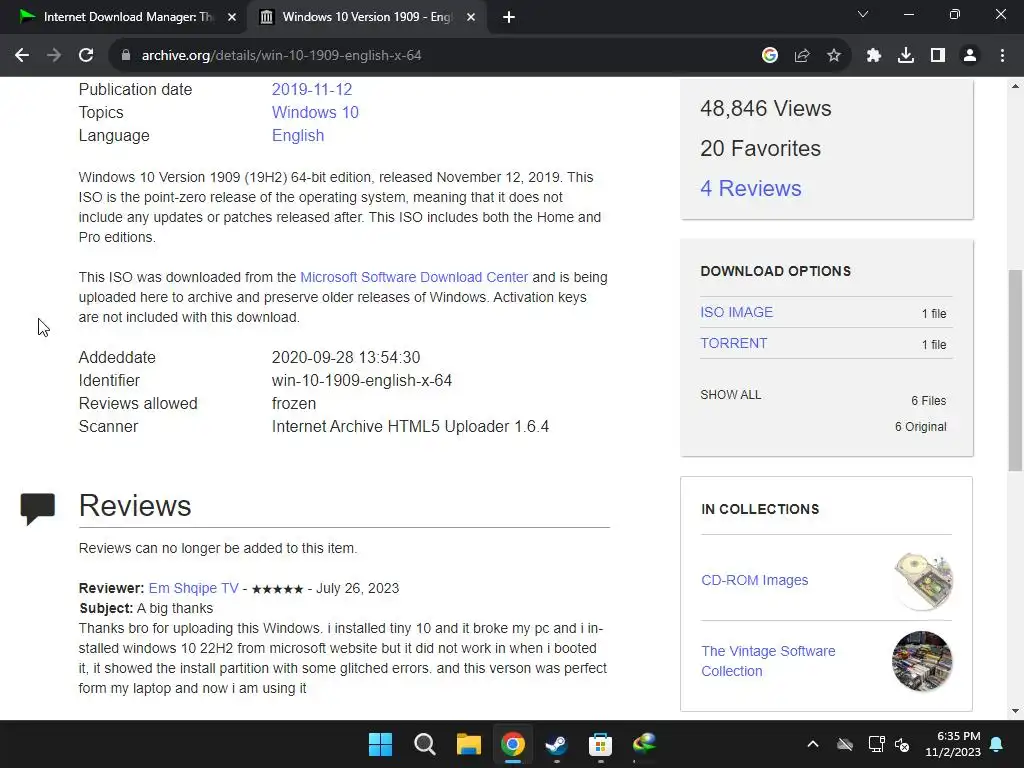1024x768 pixels.
Task: Open reviewer Em Shqipe TV profile
Action: click(x=193, y=588)
